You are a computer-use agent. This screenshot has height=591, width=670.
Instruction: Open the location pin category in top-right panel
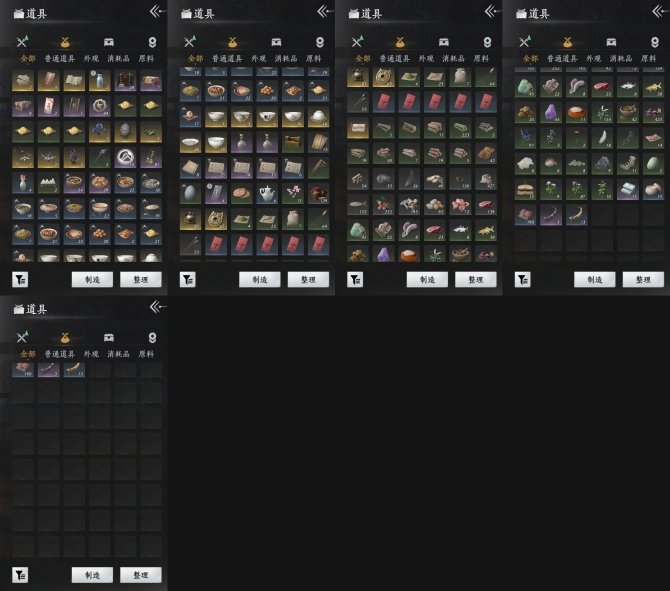coord(655,42)
